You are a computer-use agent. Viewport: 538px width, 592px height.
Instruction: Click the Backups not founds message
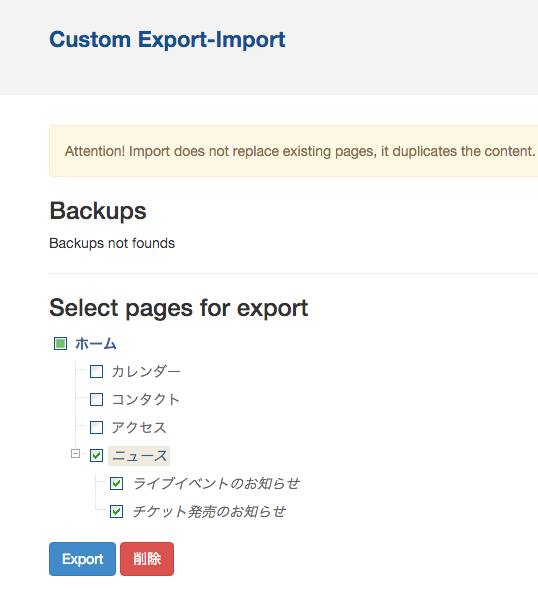pos(112,244)
